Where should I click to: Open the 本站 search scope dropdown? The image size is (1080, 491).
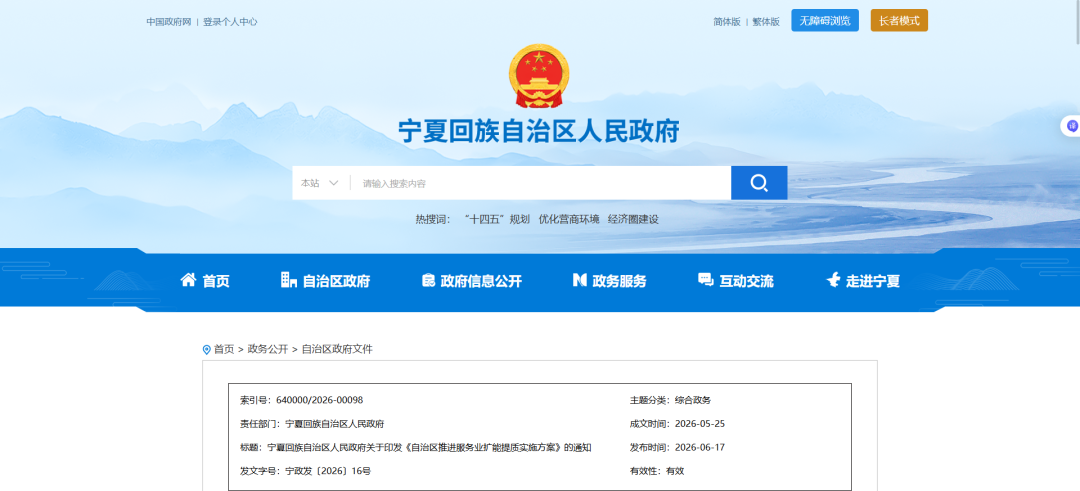tap(320, 183)
